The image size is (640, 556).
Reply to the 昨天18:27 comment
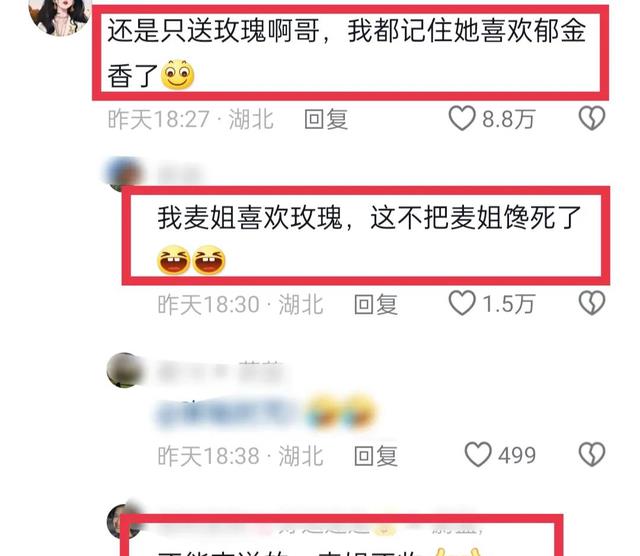pos(326,119)
